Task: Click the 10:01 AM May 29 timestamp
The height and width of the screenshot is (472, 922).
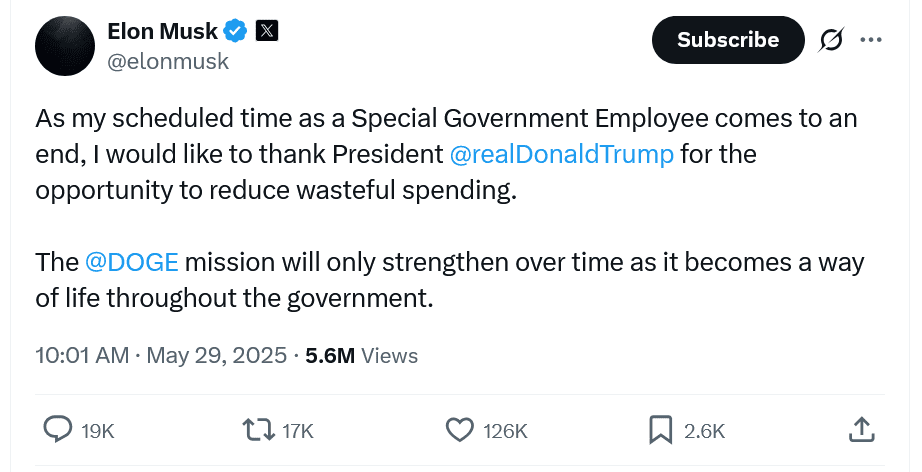Action: click(161, 355)
